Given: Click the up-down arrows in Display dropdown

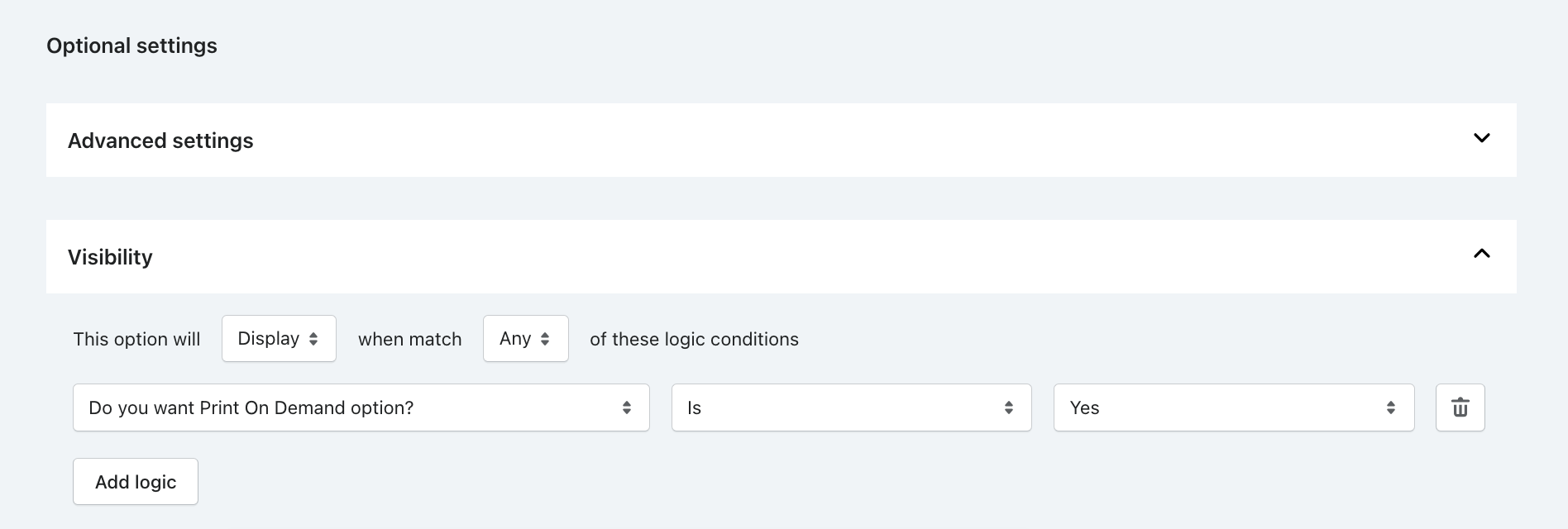Looking at the screenshot, I should click(313, 339).
